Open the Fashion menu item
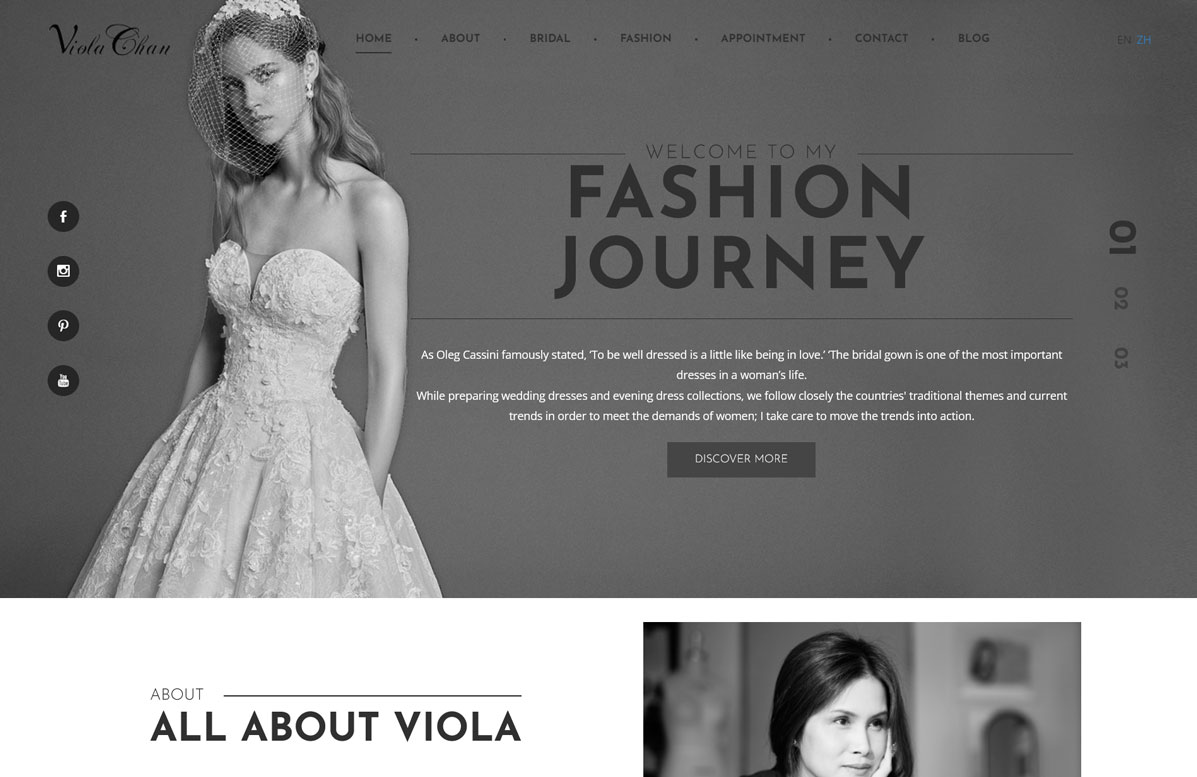This screenshot has height=777, width=1197. pyautogui.click(x=646, y=38)
